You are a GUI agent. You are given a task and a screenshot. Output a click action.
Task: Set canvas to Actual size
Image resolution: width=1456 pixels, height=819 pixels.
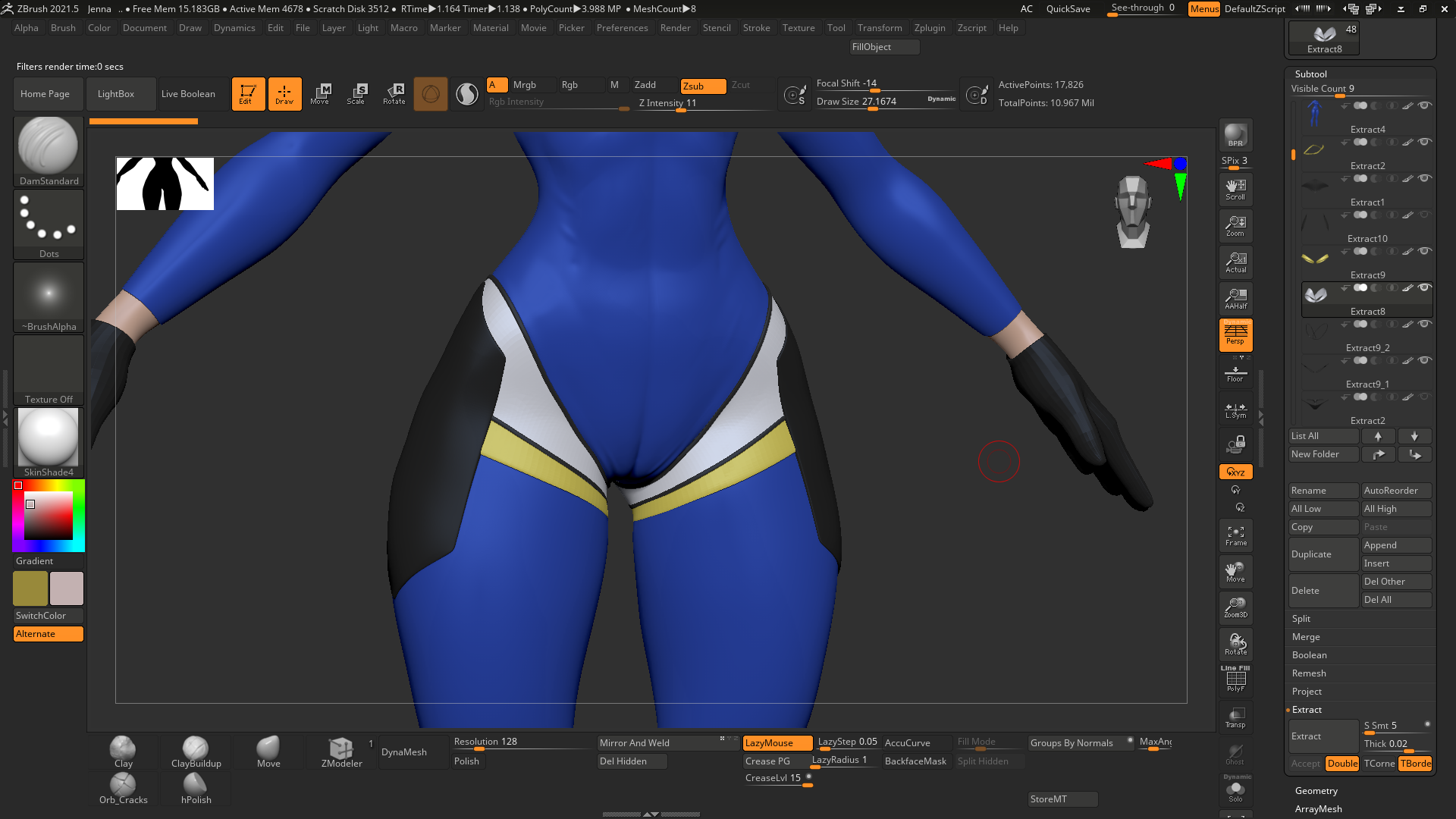click(1235, 262)
